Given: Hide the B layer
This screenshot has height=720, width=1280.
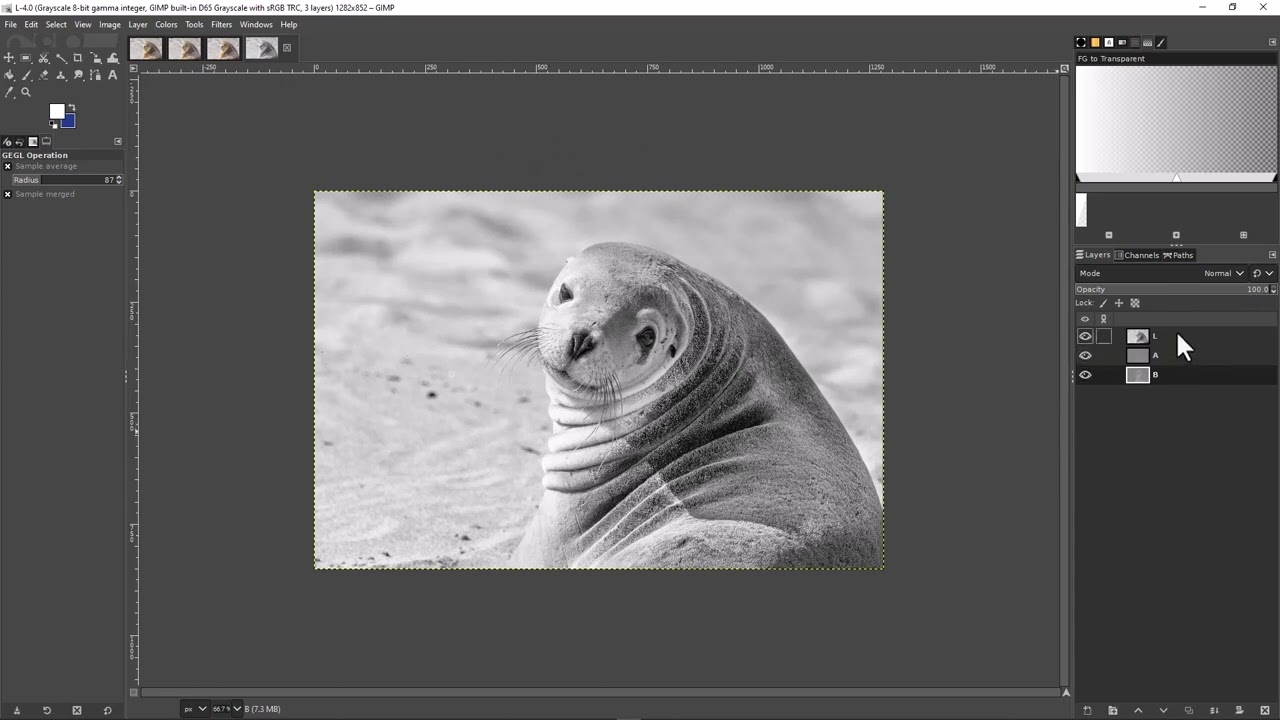Looking at the screenshot, I should (1085, 375).
